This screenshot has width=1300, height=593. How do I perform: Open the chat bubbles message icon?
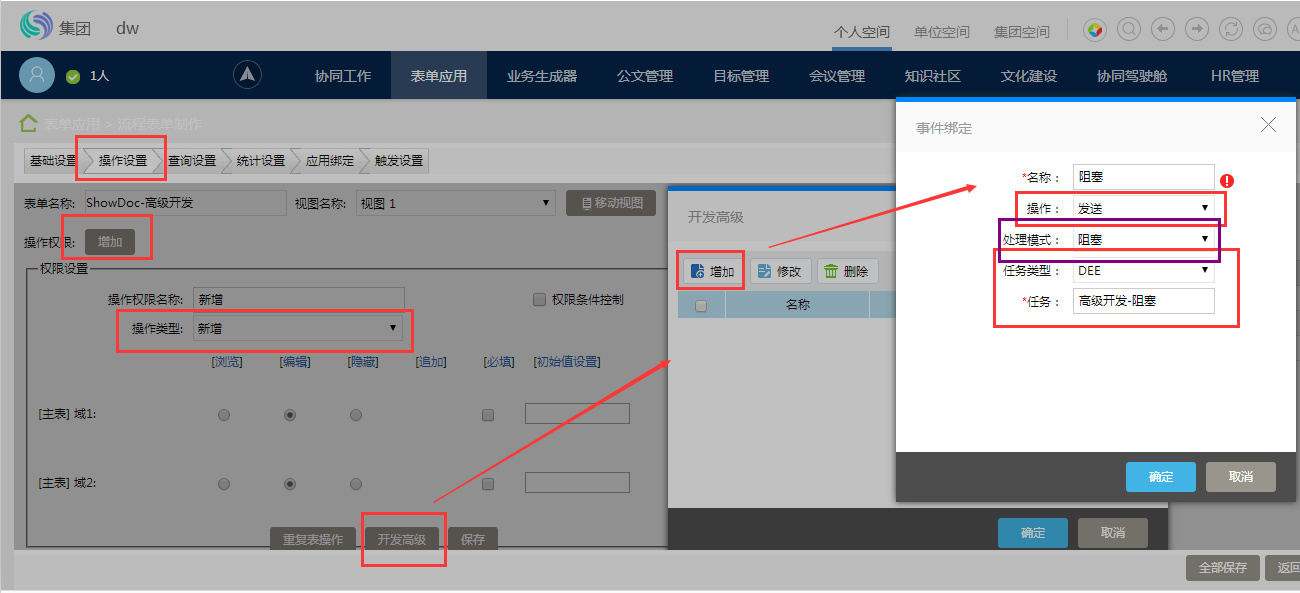coord(1265,29)
